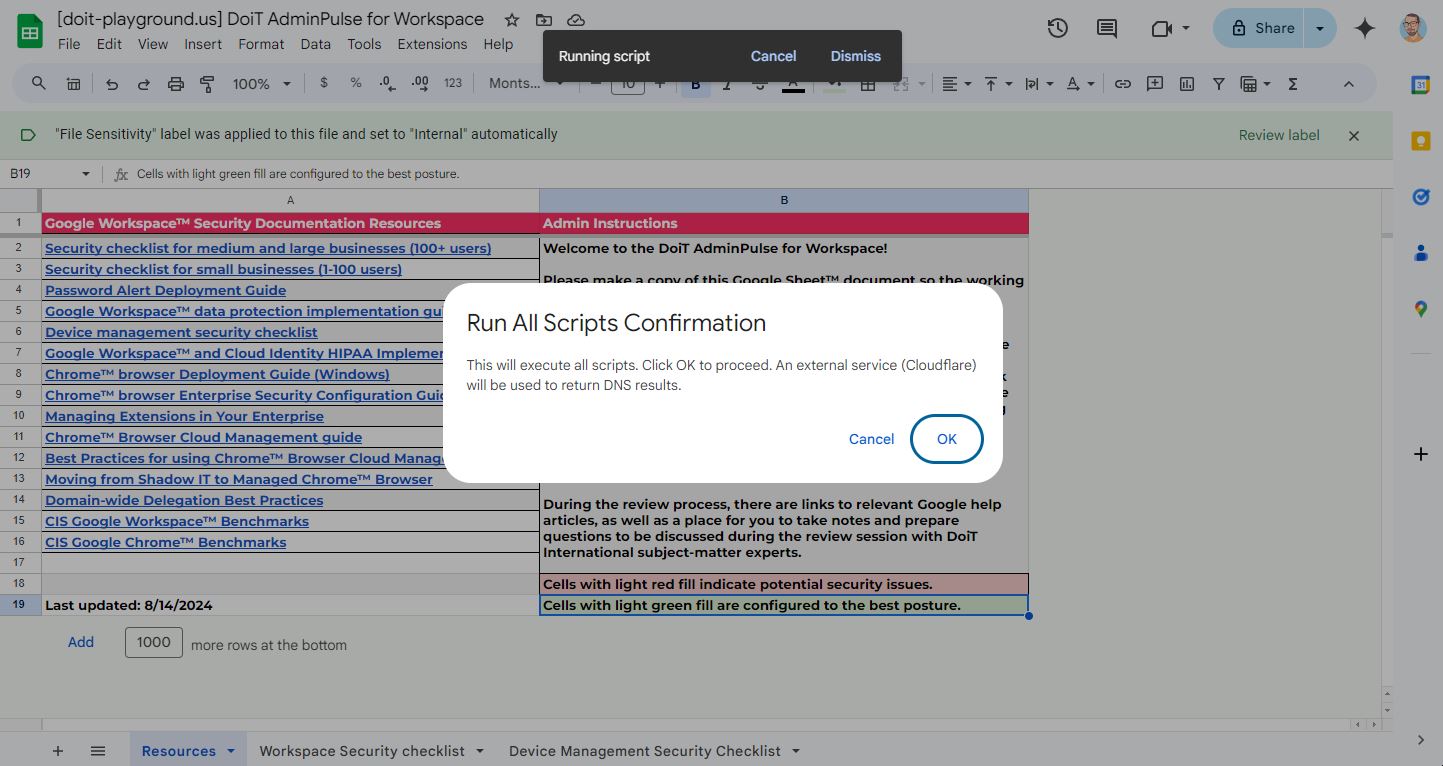Open the Share button dropdown arrow
The height and width of the screenshot is (766, 1443).
[1320, 28]
